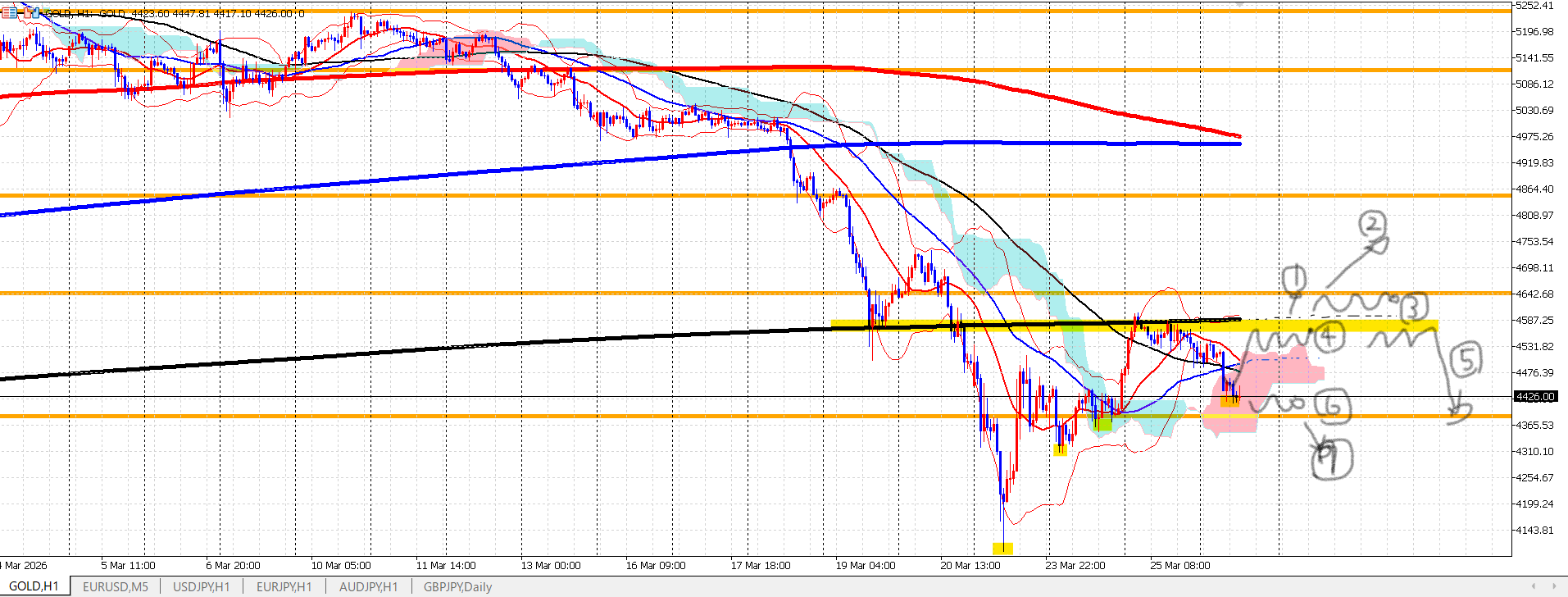1568x597 pixels.
Task: Click the hand-drawn circled number 6 annotation
Action: pos(1333,407)
